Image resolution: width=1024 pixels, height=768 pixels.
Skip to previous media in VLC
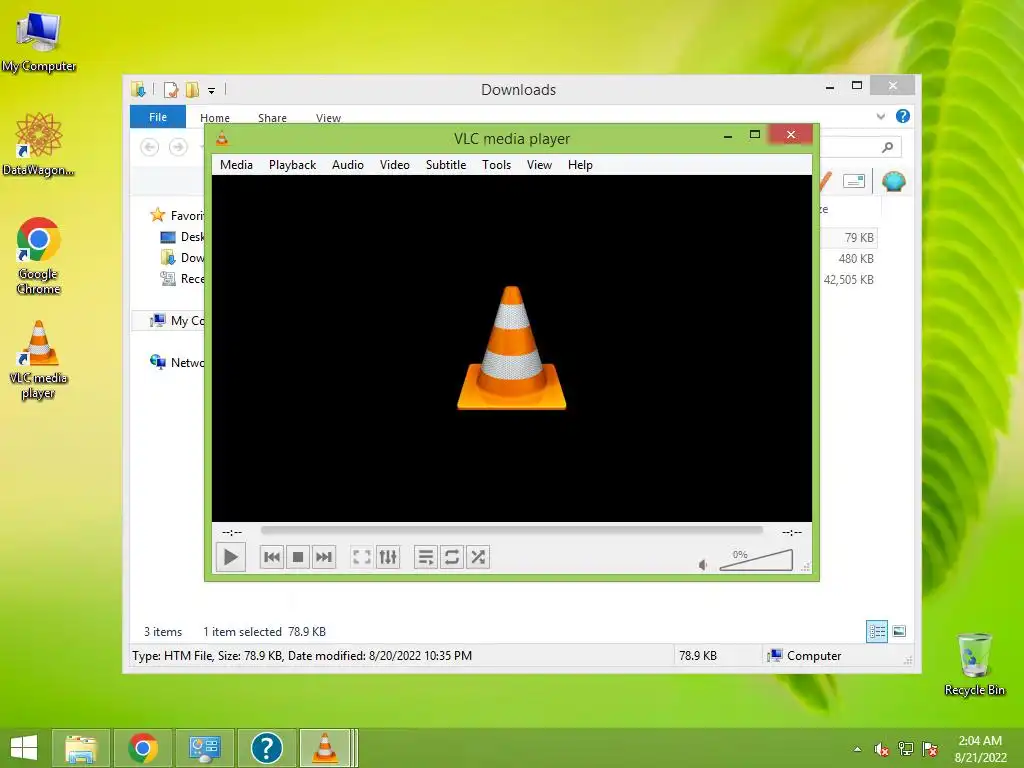272,557
